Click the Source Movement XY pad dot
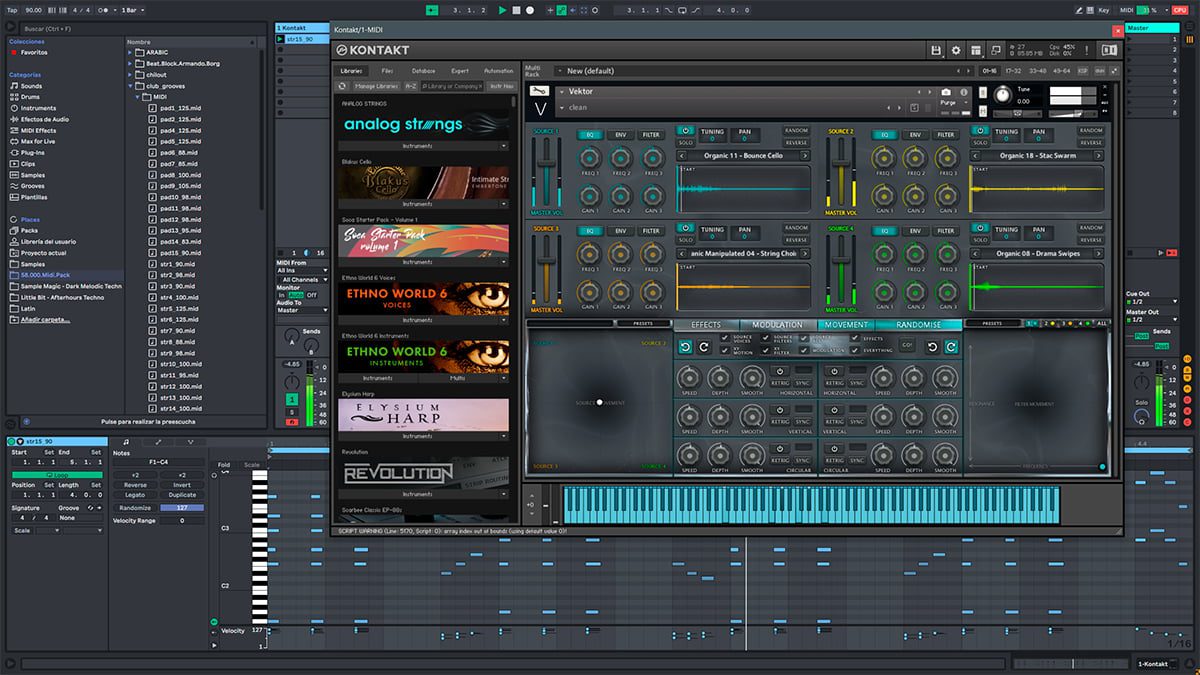Screen dimensions: 1200x675 tap(600, 403)
